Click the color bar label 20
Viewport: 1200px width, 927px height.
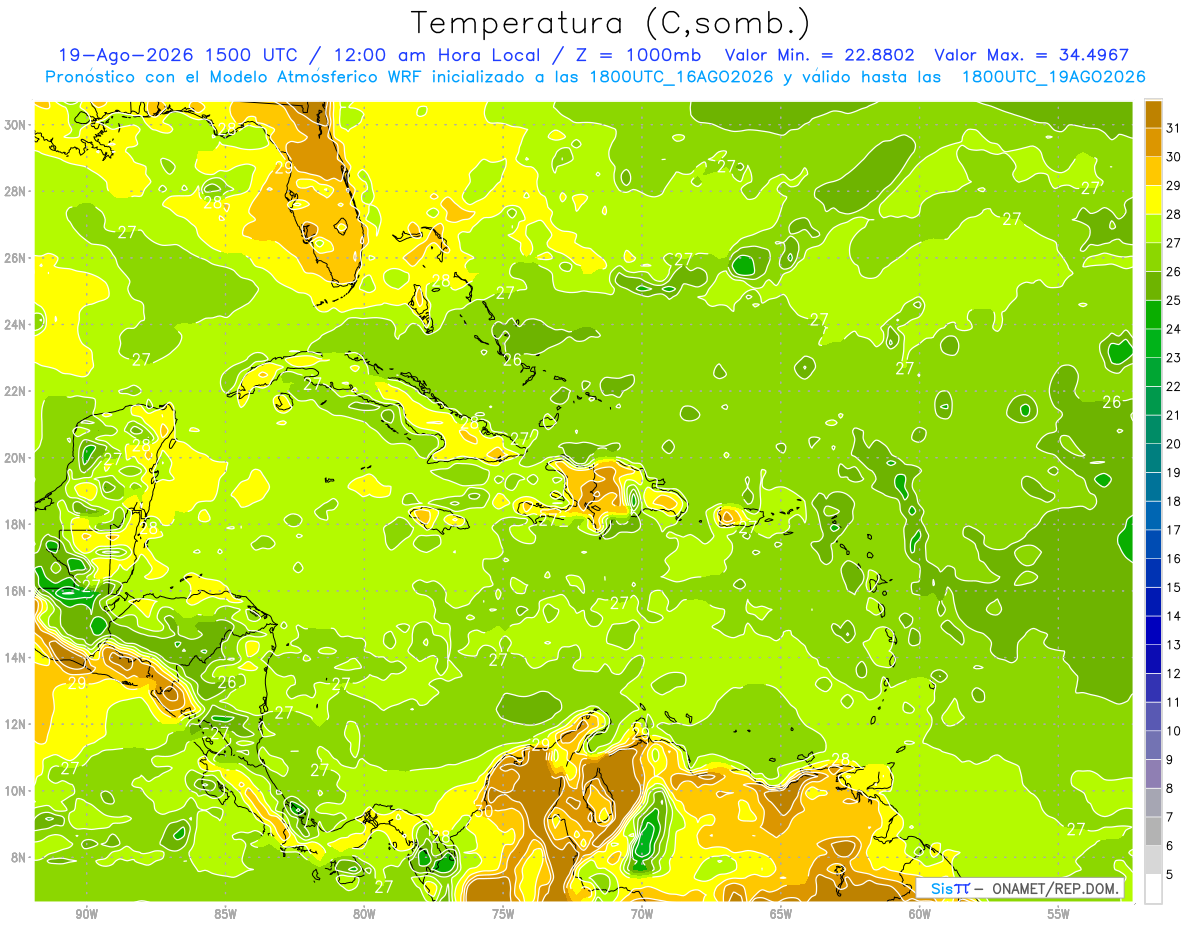coord(1174,443)
